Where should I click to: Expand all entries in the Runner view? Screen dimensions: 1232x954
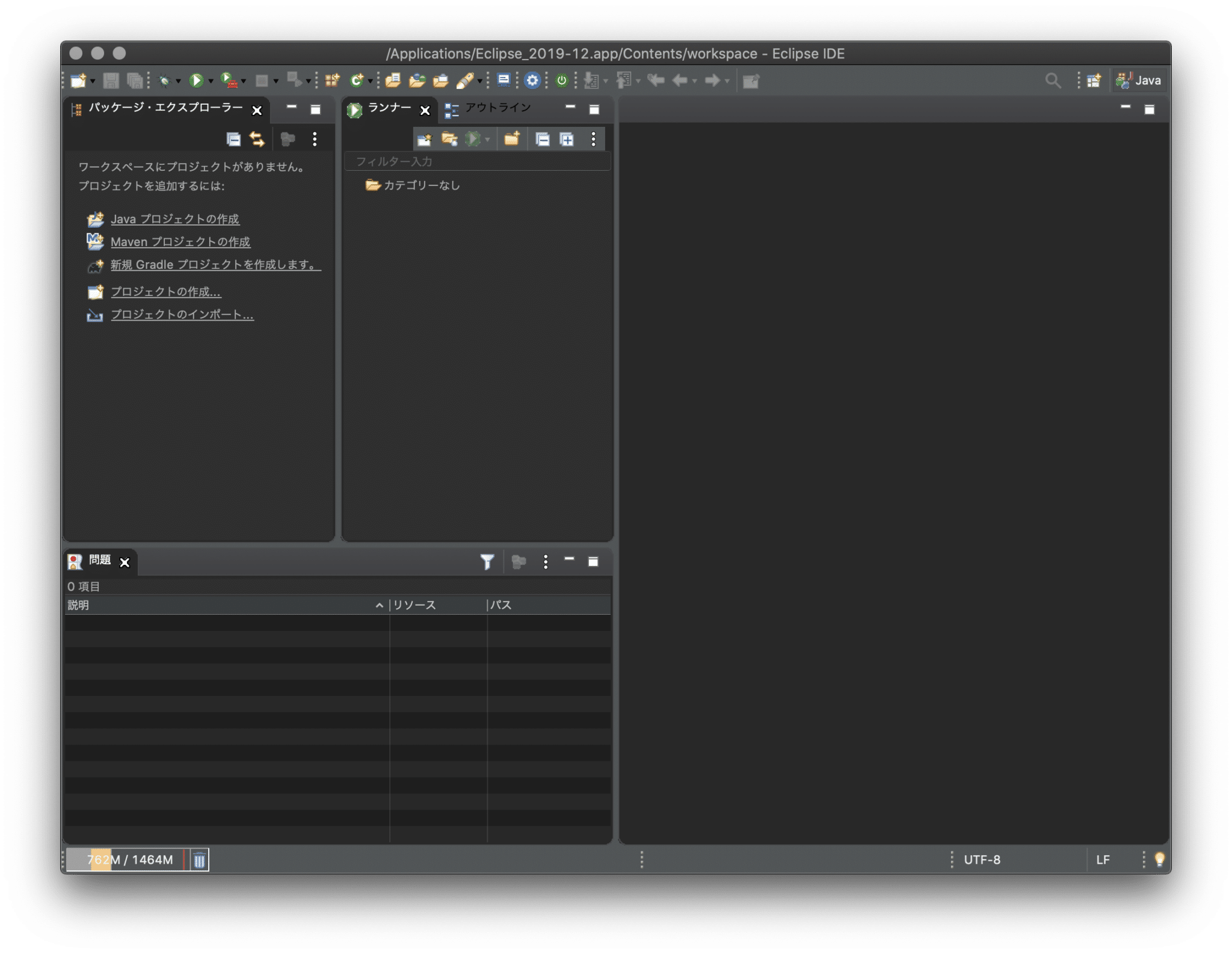pyautogui.click(x=568, y=139)
